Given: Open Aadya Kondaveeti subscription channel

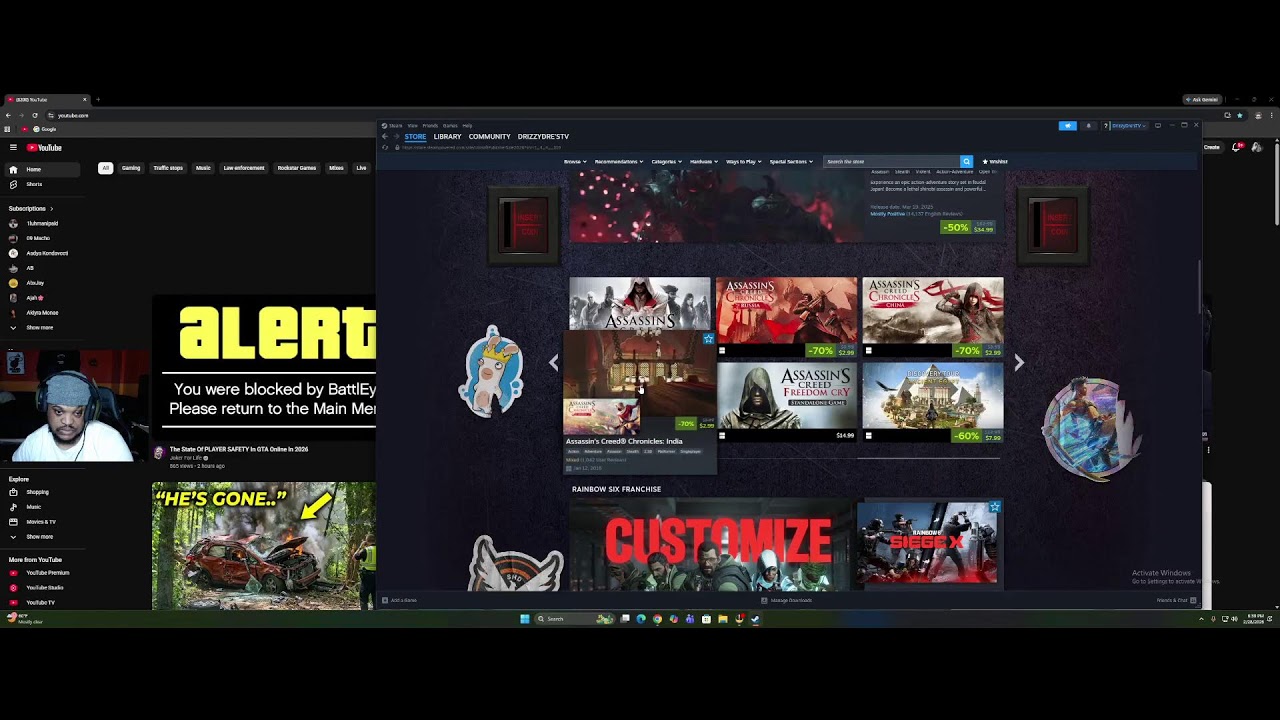Looking at the screenshot, I should pos(40,253).
